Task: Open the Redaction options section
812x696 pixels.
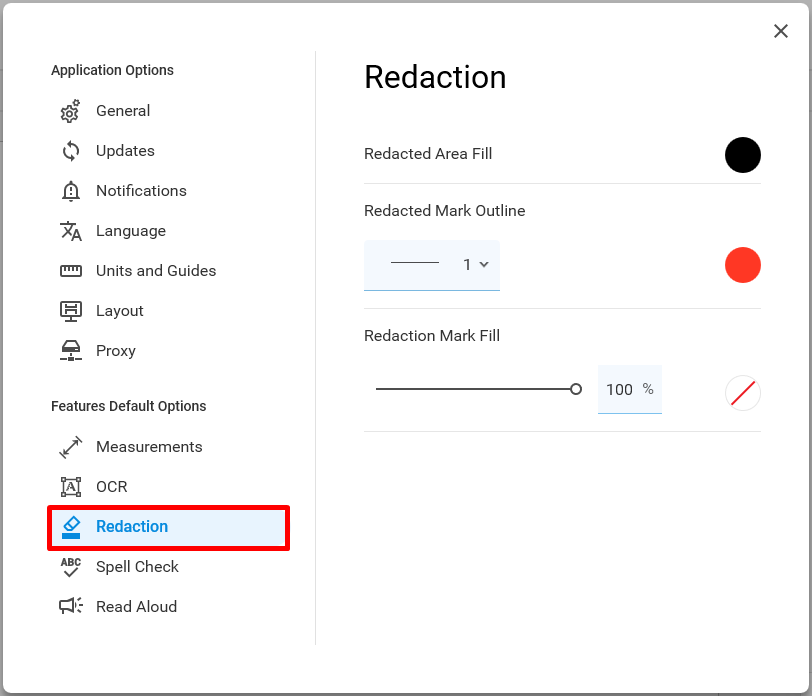Action: pyautogui.click(x=168, y=527)
